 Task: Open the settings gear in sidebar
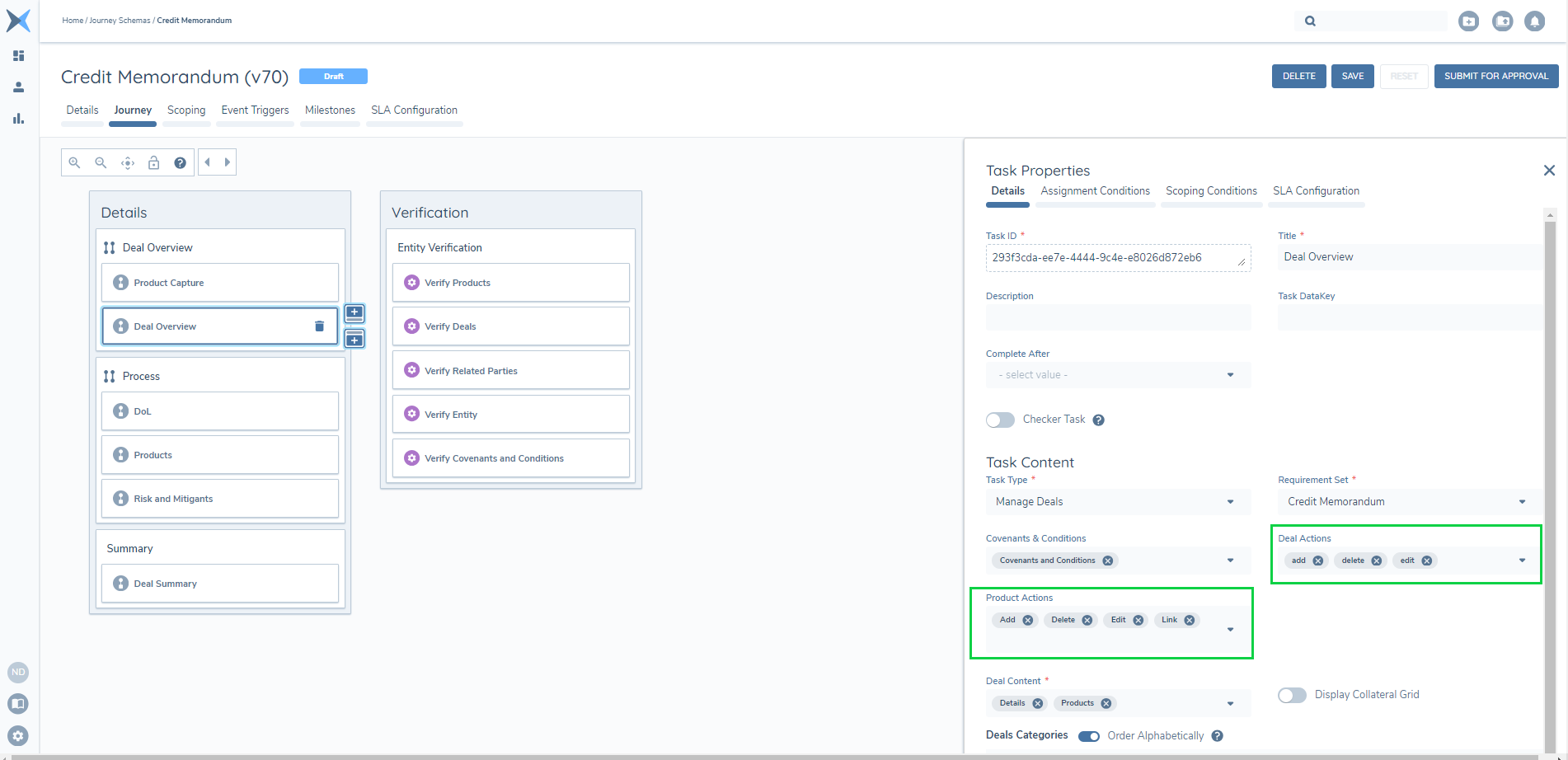coord(18,735)
